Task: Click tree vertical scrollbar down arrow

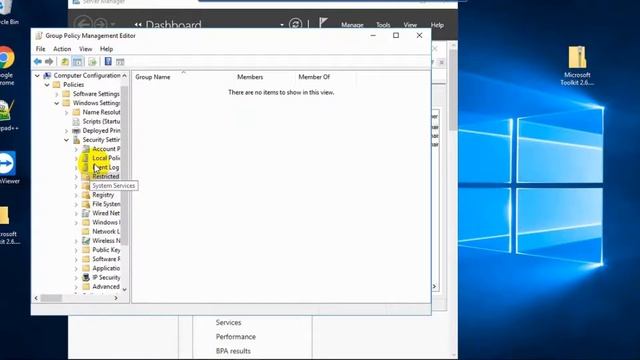Action: [124, 289]
